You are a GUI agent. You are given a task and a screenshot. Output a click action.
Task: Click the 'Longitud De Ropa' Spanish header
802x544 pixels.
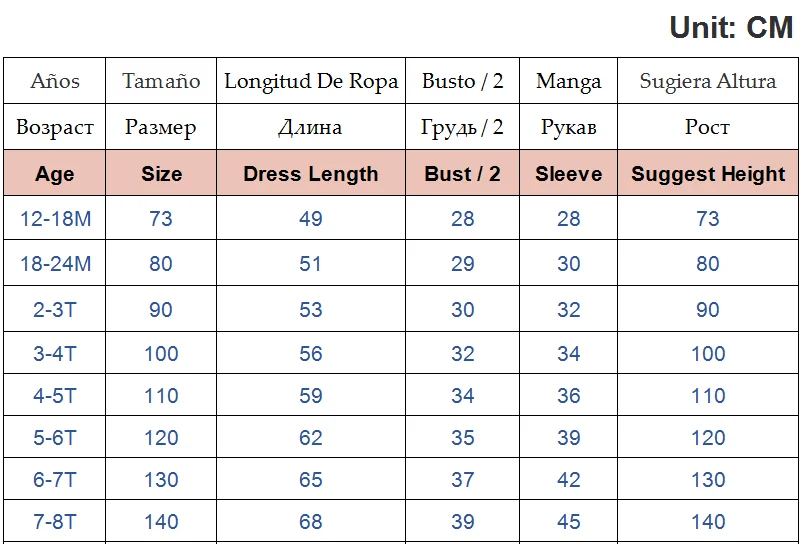click(x=311, y=81)
